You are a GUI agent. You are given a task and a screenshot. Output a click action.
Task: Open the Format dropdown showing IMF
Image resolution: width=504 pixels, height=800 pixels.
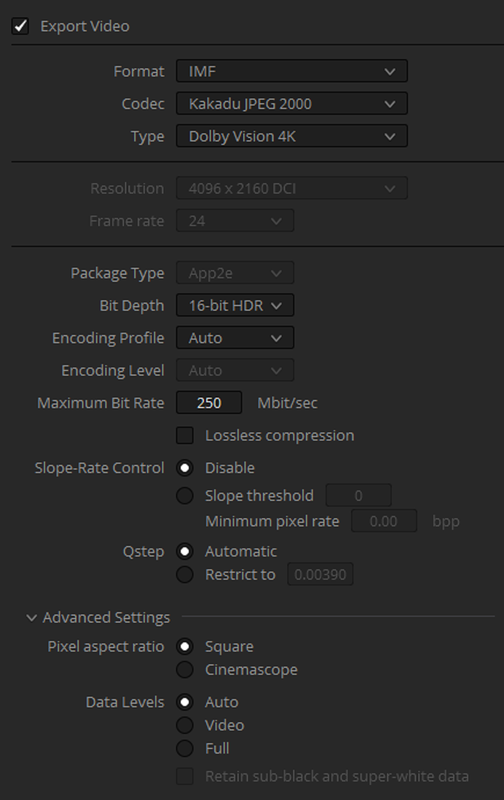point(292,71)
